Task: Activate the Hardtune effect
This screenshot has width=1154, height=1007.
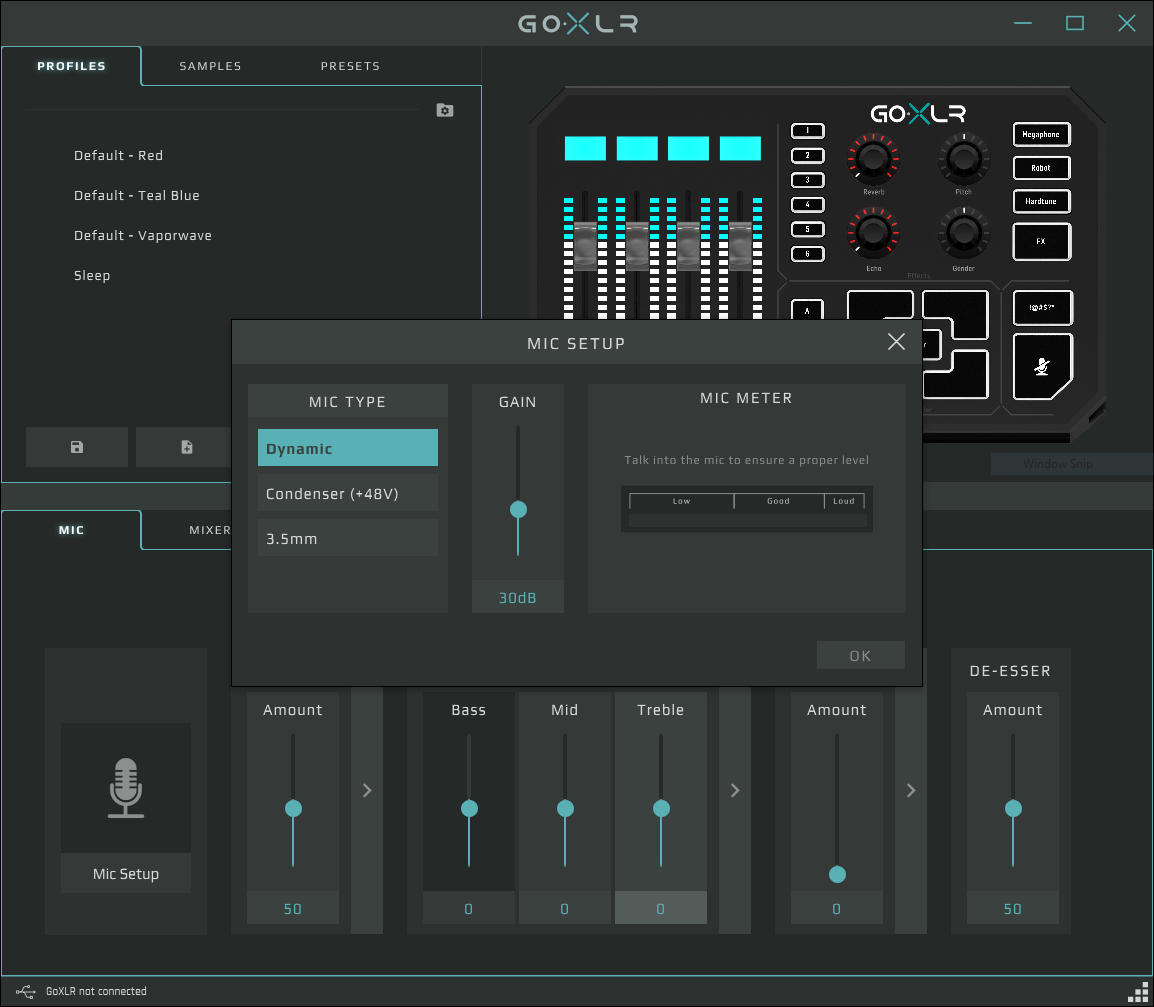Action: coord(1041,201)
